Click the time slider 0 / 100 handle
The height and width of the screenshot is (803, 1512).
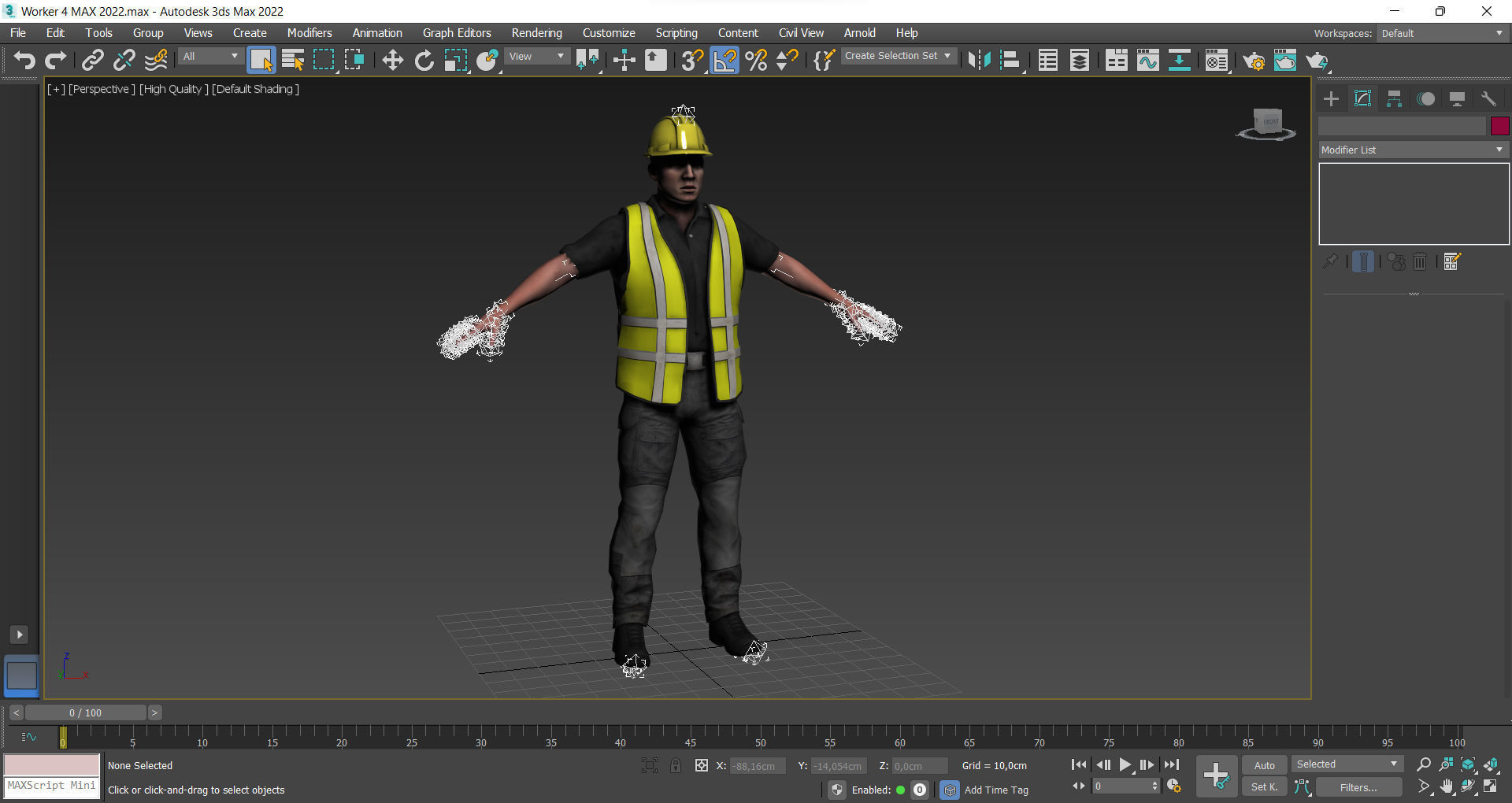[x=86, y=712]
